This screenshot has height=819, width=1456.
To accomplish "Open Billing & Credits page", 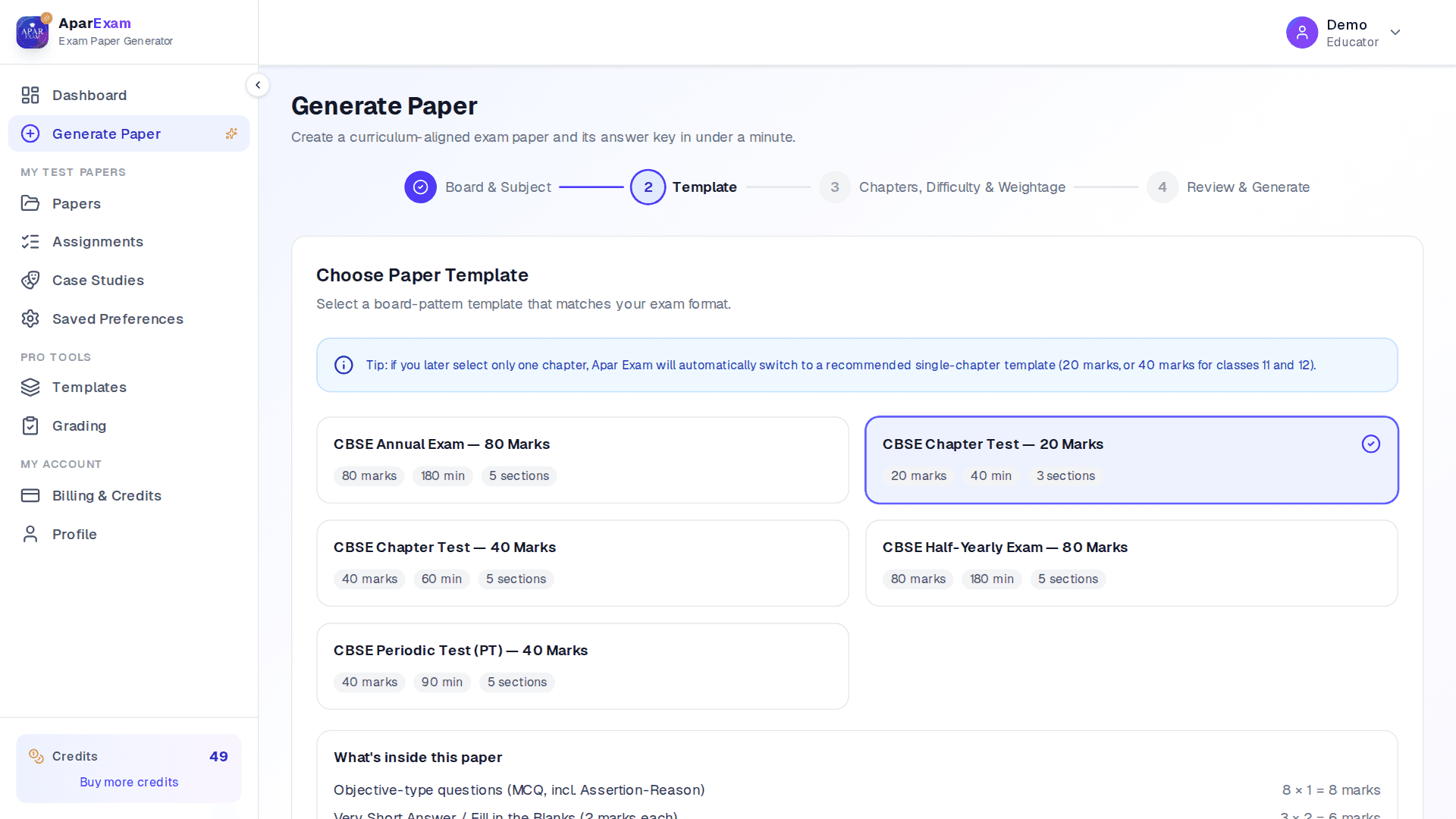I will pos(129,495).
